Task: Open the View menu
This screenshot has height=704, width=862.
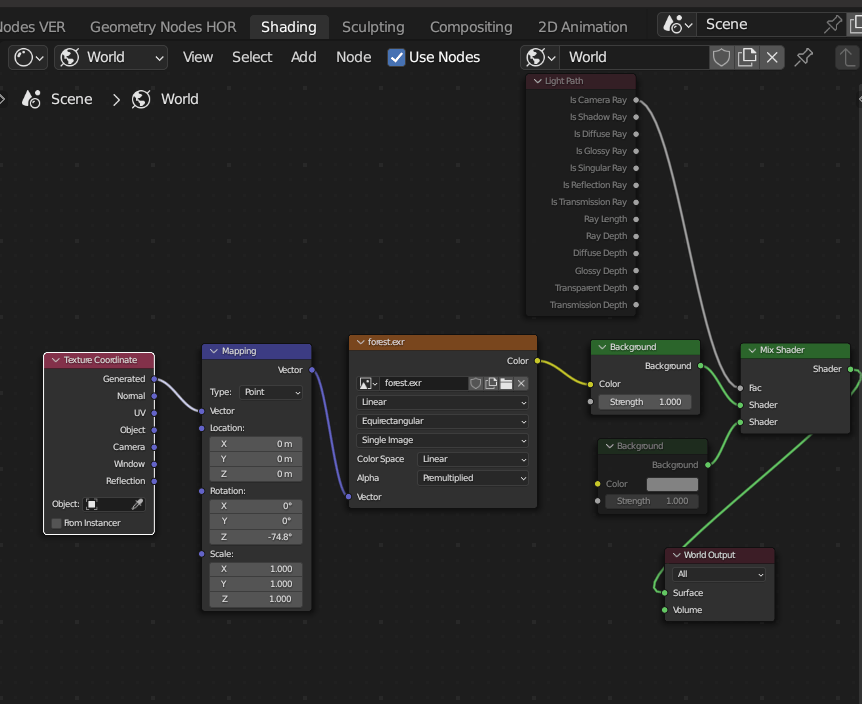Action: (x=198, y=57)
